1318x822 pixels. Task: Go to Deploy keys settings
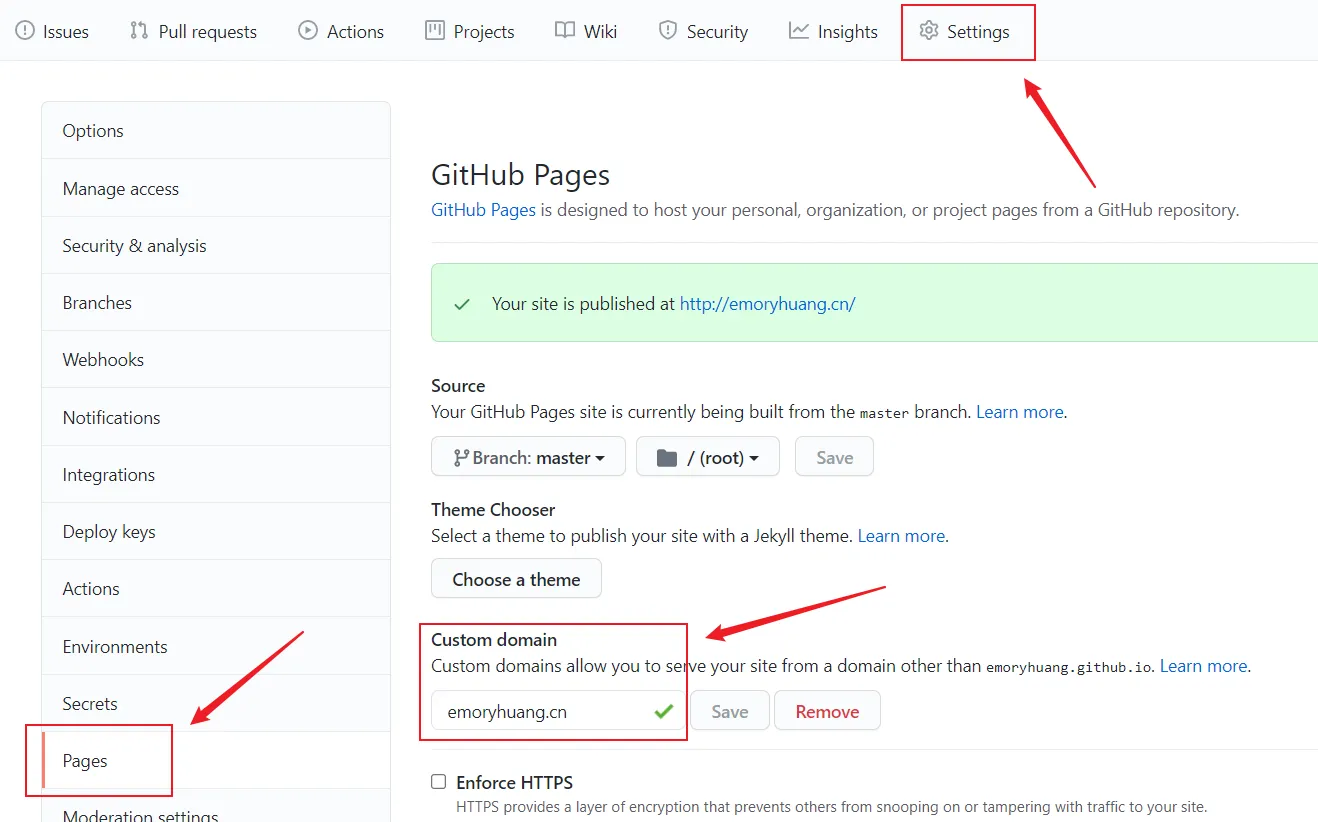(109, 532)
